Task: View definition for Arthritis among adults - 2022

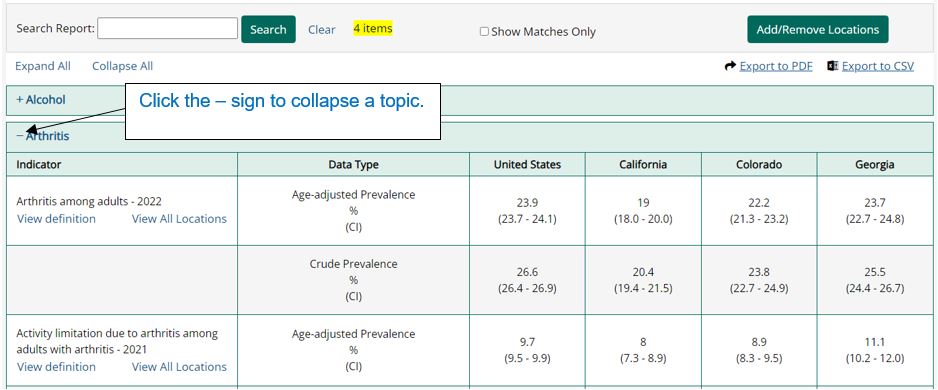Action: point(56,219)
